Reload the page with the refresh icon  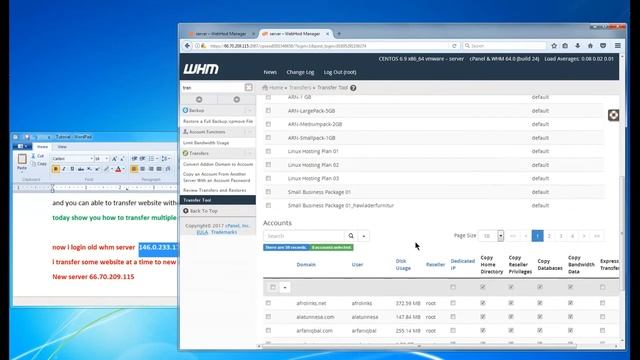(454, 46)
